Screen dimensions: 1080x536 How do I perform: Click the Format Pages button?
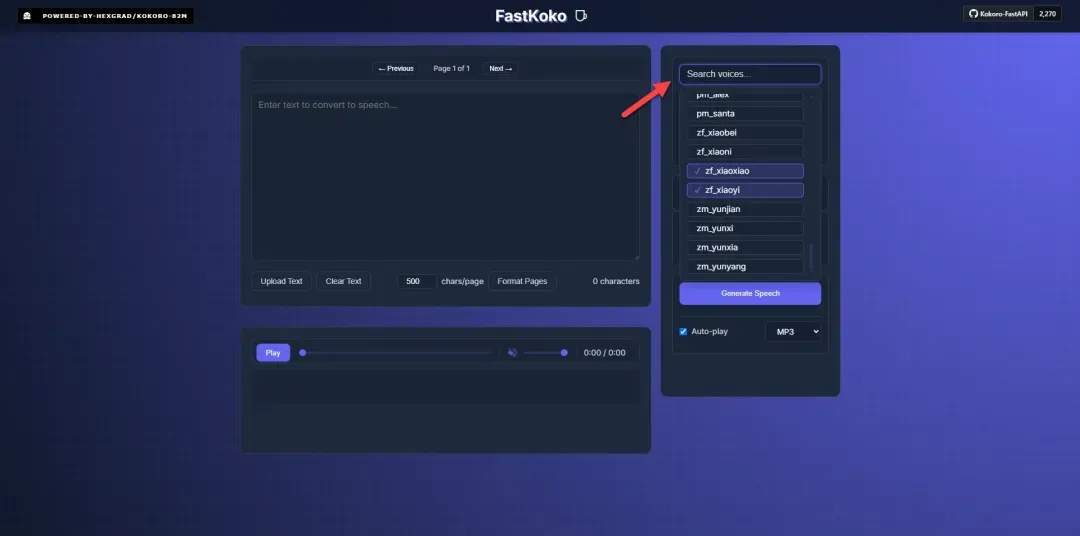(x=522, y=281)
